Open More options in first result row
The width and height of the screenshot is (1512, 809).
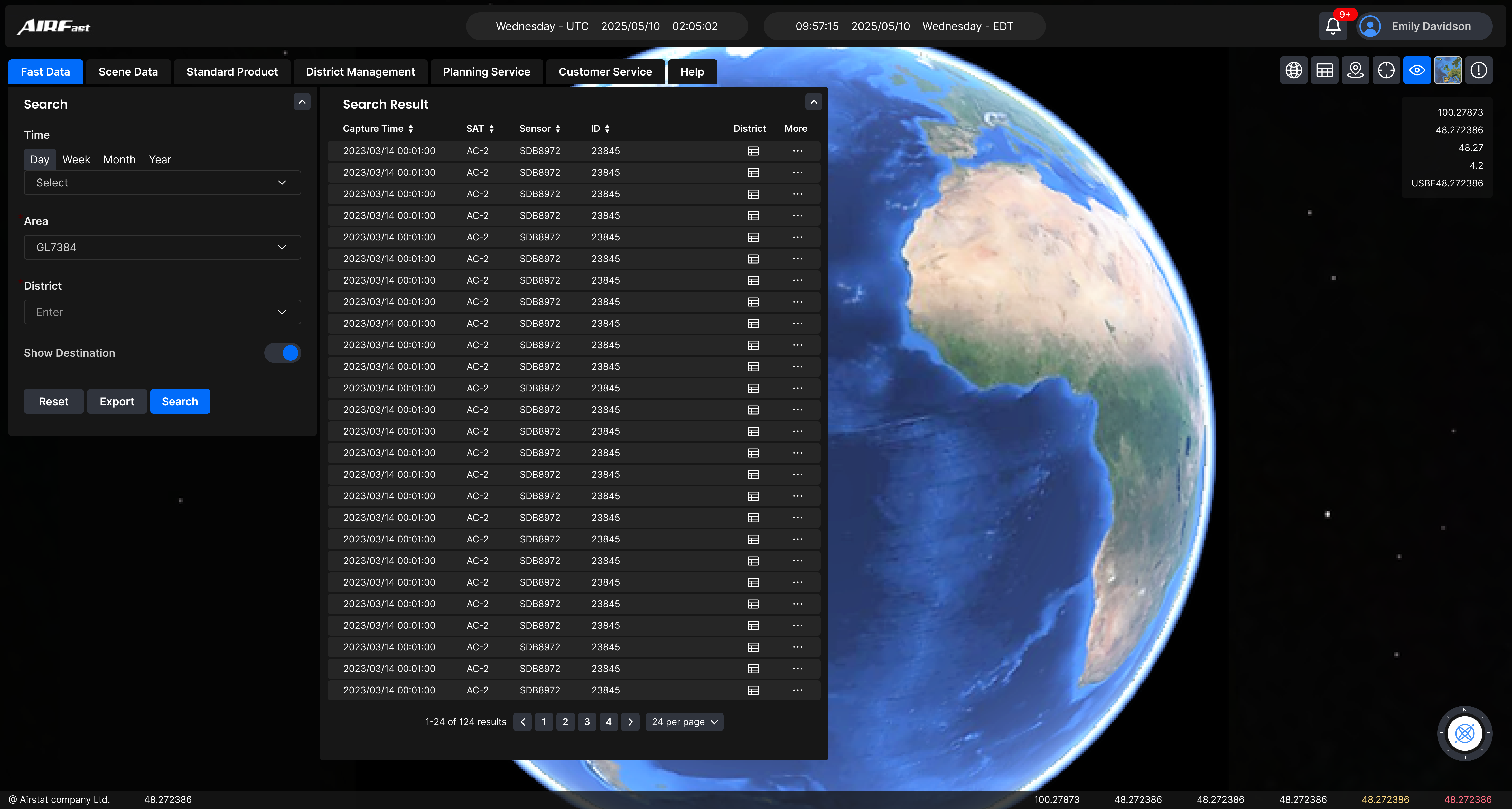797,151
